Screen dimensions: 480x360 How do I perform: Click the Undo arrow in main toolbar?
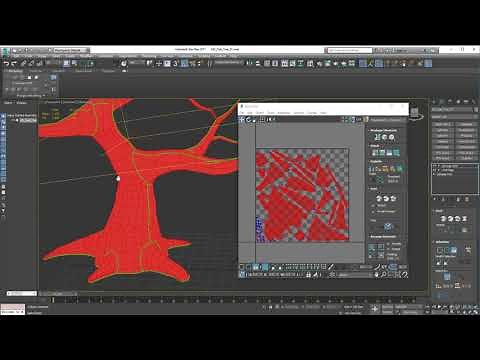click(6, 63)
